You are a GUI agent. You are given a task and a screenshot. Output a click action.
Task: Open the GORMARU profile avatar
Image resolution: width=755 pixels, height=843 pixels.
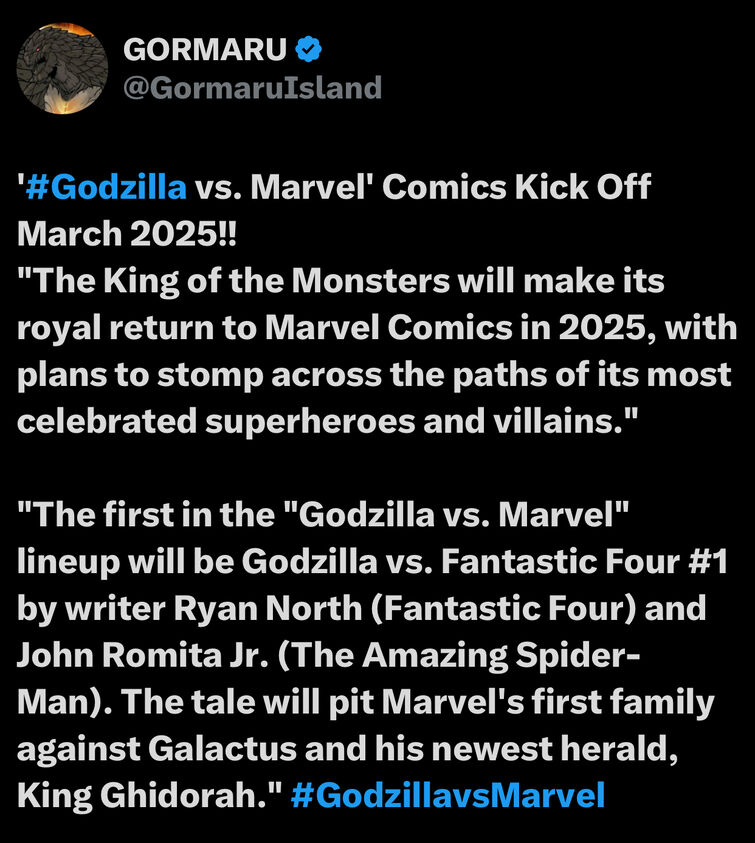(62, 68)
